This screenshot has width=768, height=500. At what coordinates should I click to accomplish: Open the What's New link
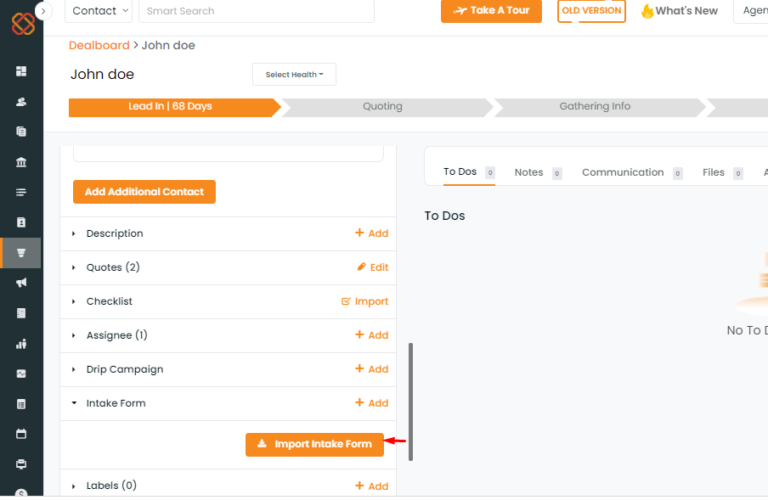686,11
